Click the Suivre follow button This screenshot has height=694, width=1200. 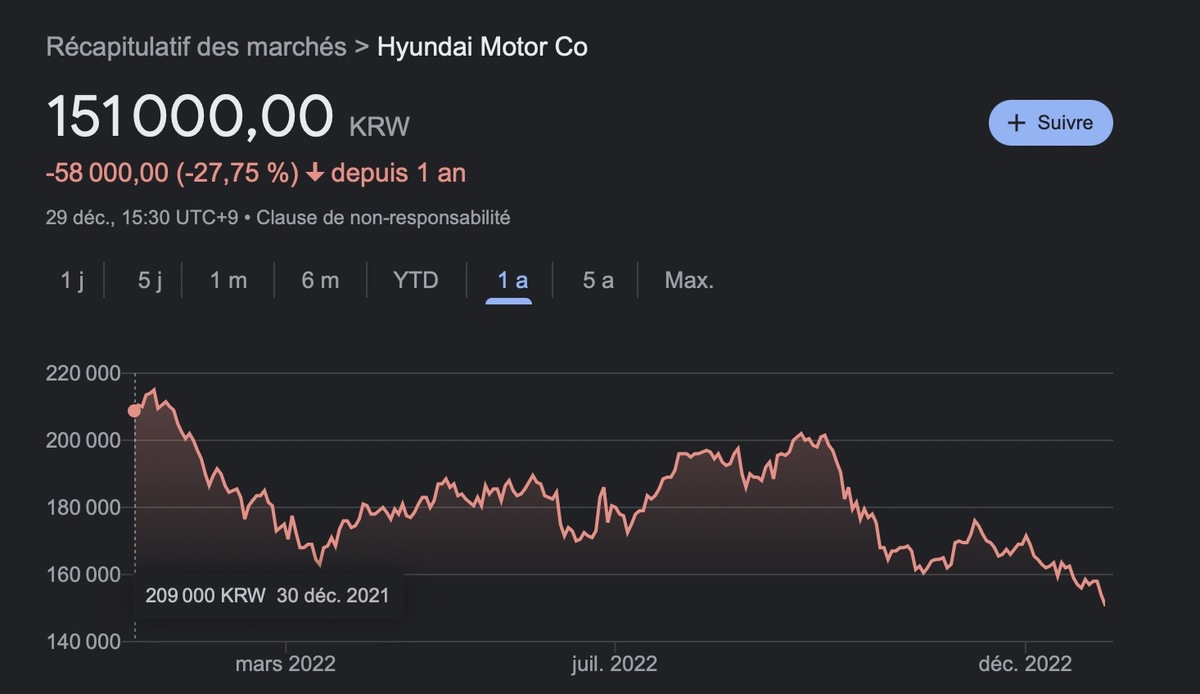point(1050,123)
